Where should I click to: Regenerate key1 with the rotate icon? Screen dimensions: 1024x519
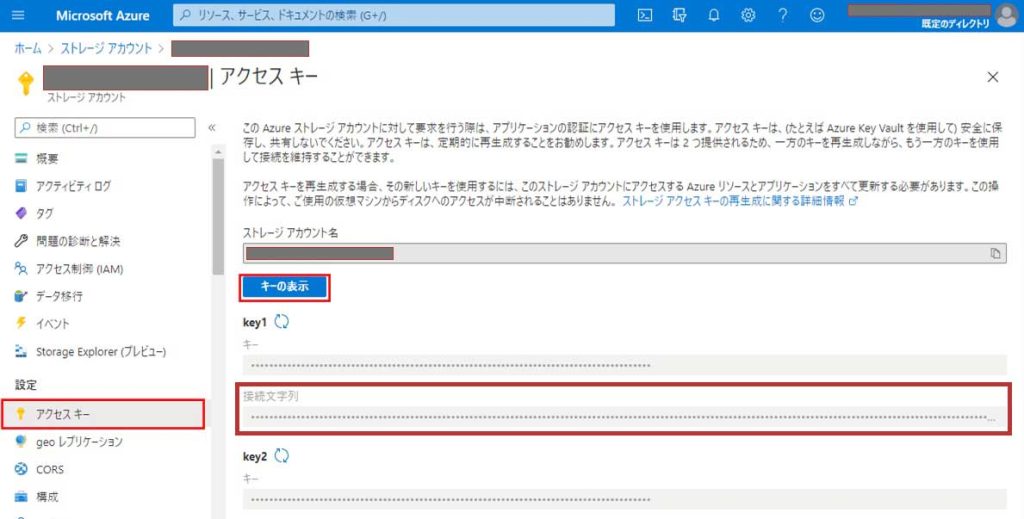click(281, 322)
